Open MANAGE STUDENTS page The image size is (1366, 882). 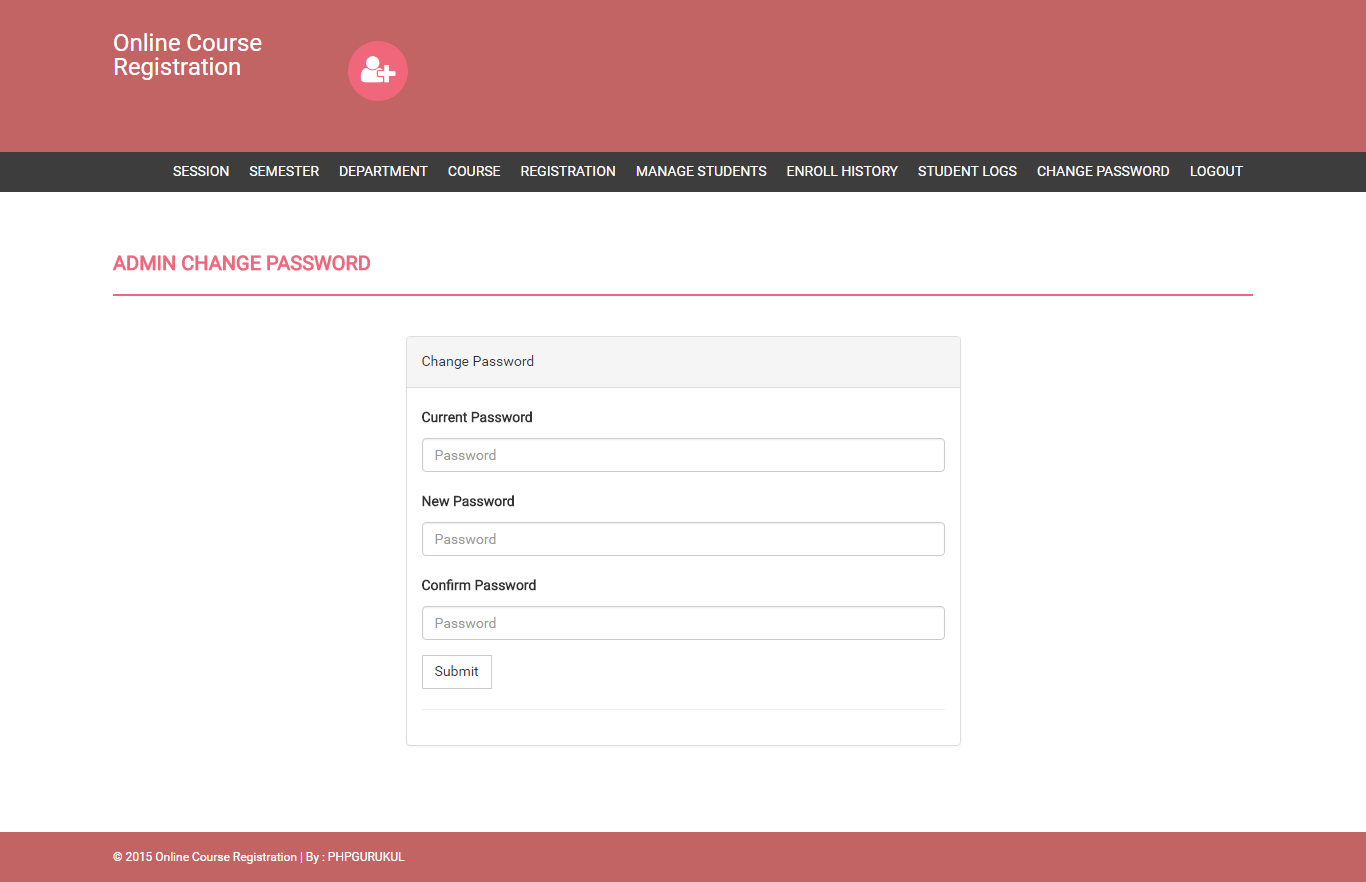(x=701, y=171)
